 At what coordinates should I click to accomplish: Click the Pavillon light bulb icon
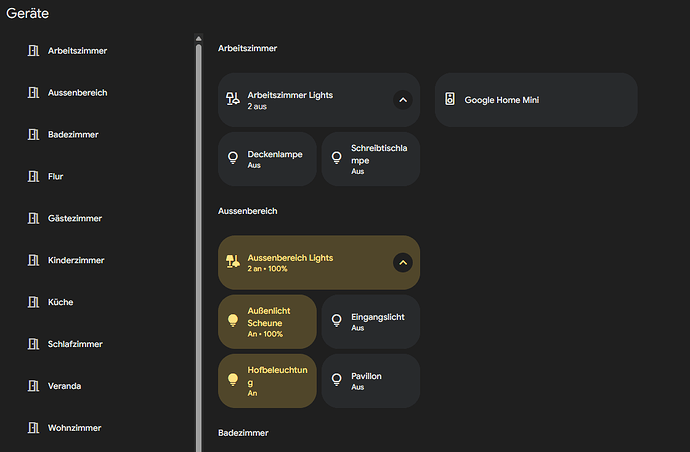(x=337, y=380)
